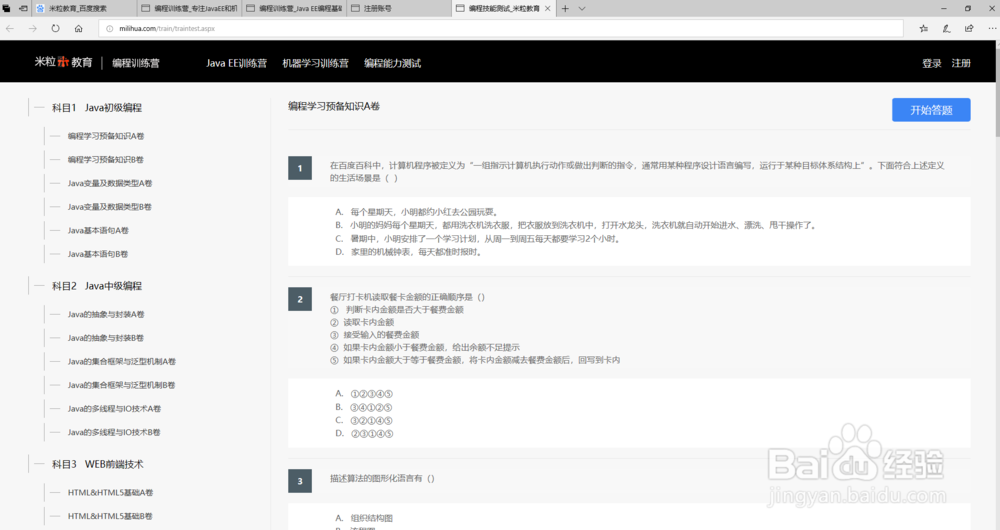Switch to the 米粒教育_百度搜索 tab
This screenshot has width=1000, height=530.
pos(84,8)
